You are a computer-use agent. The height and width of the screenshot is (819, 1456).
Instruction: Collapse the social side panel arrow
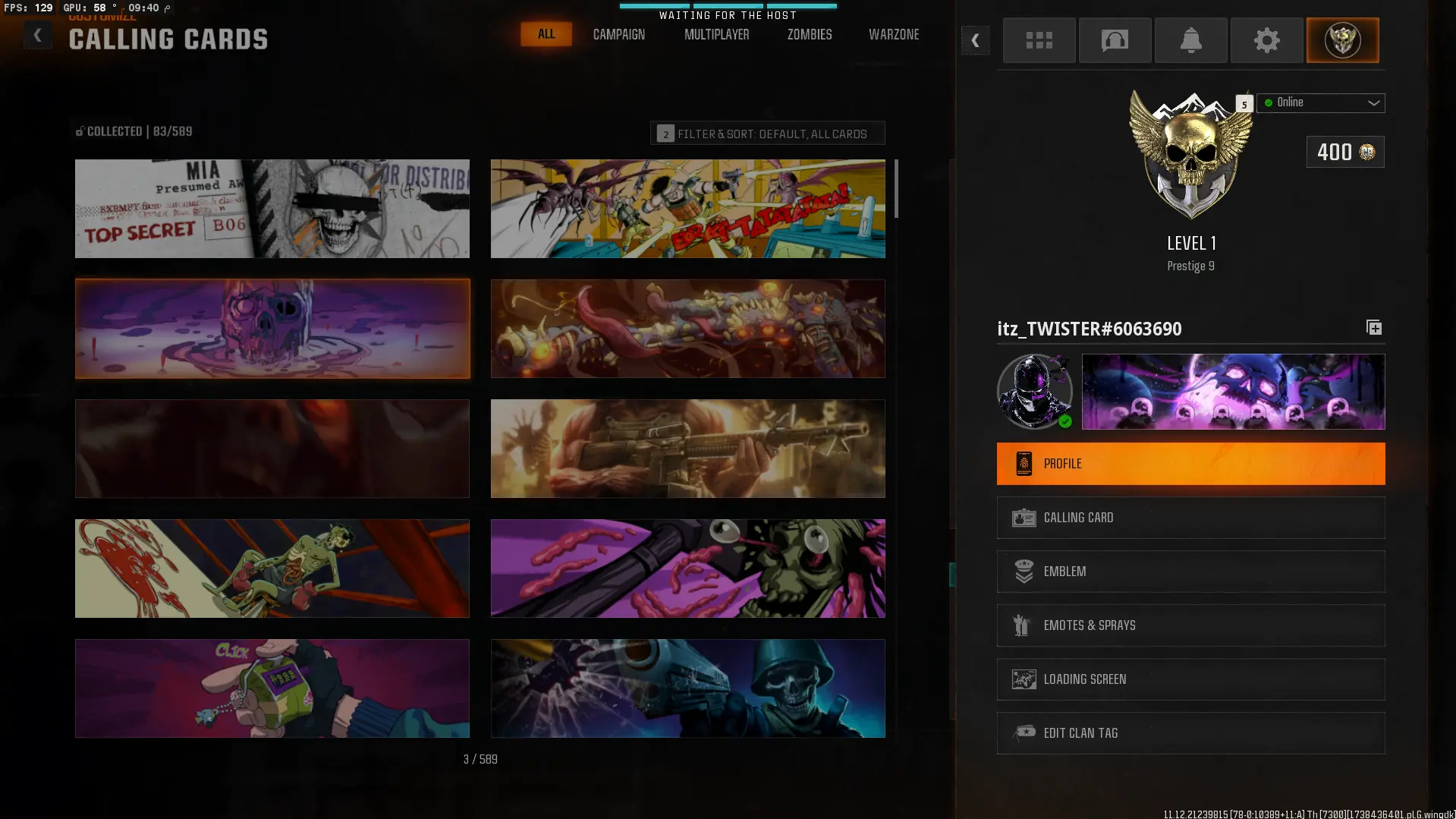(976, 40)
